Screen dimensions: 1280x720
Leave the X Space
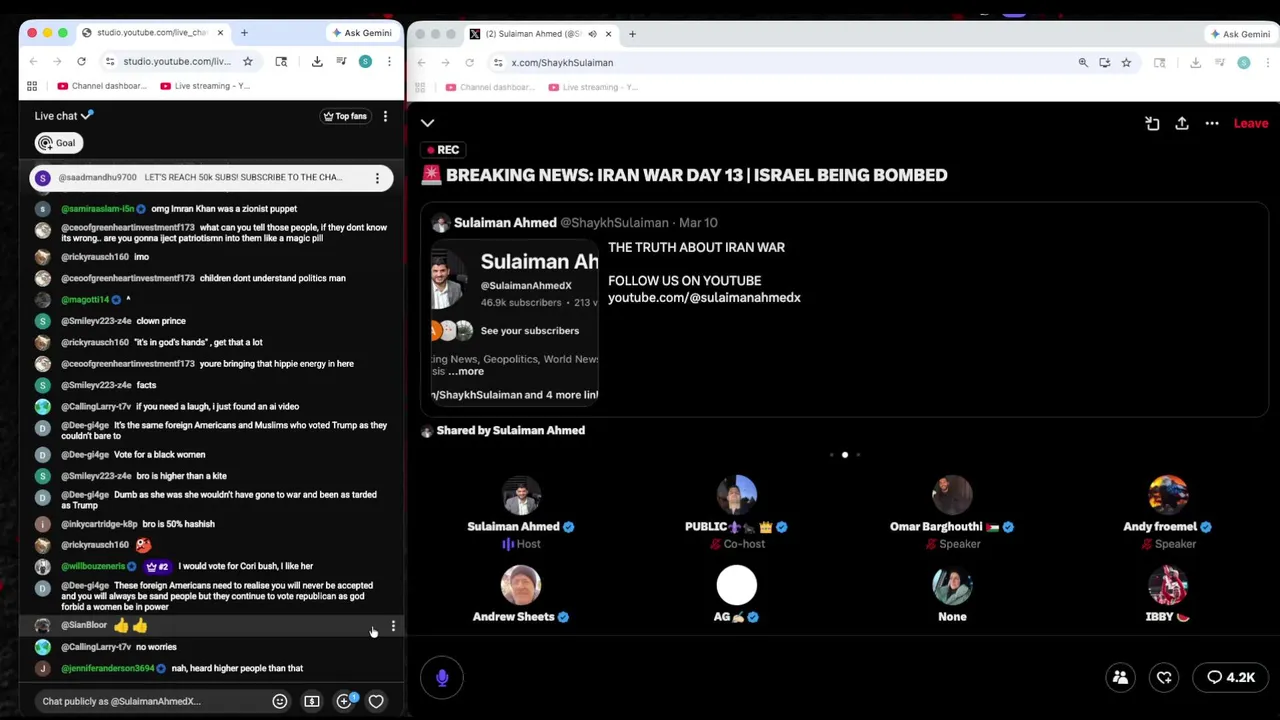coord(1251,123)
